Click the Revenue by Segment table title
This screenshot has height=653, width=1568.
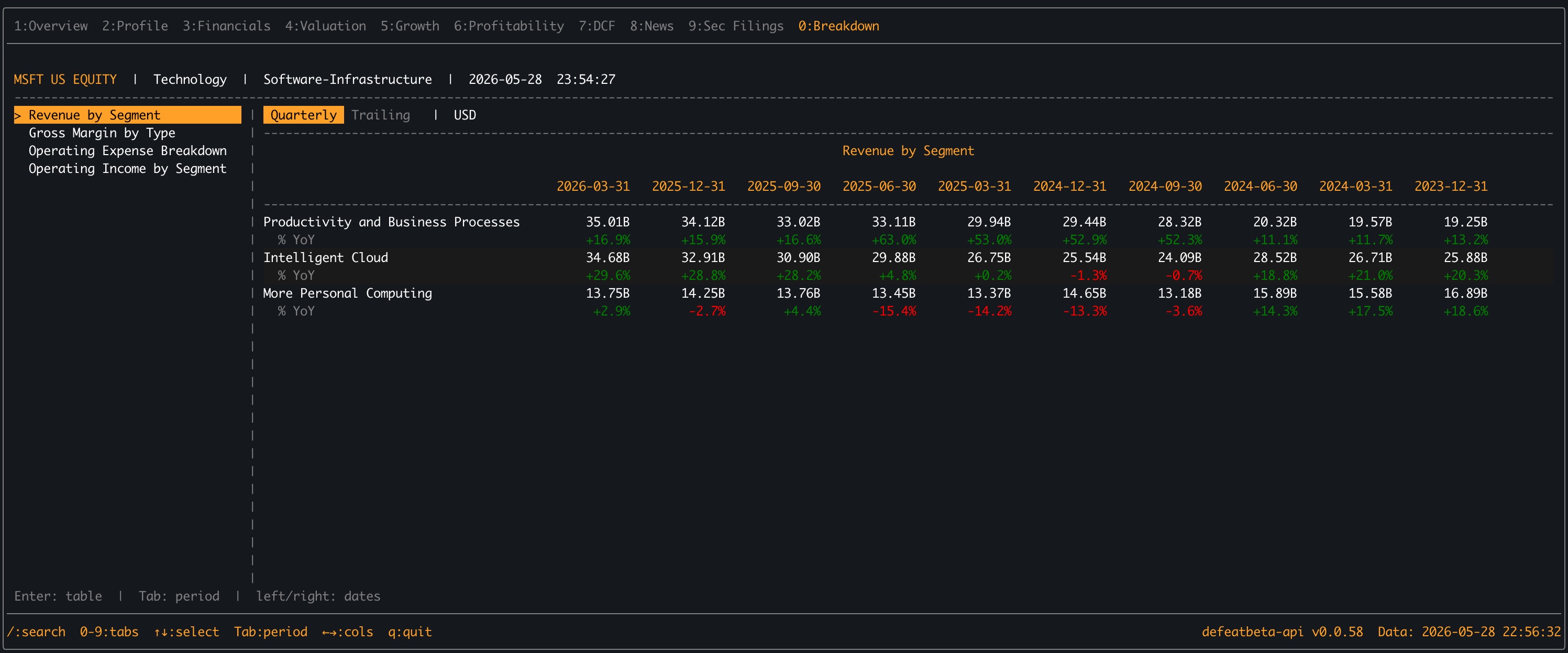coord(908,151)
